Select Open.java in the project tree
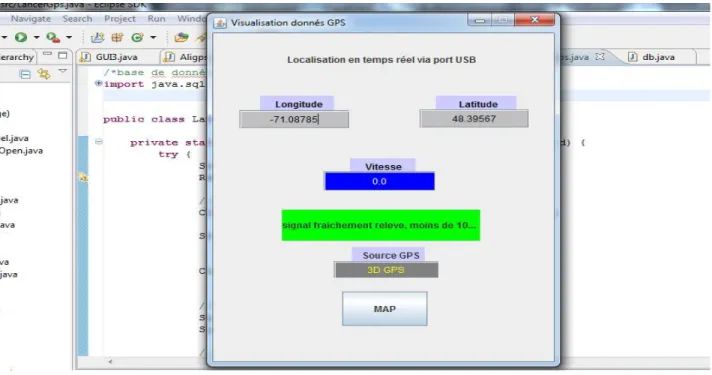 pos(21,151)
